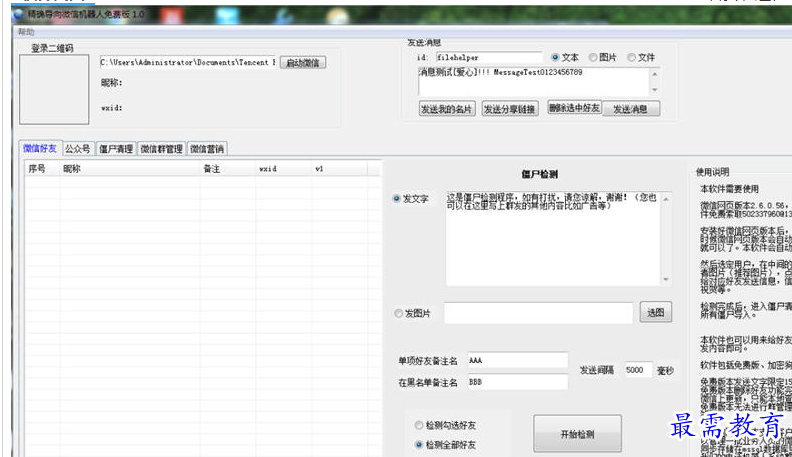792x457 pixels.
Task: Click the 单项好友备注名 field with AAA
Action: [517, 360]
